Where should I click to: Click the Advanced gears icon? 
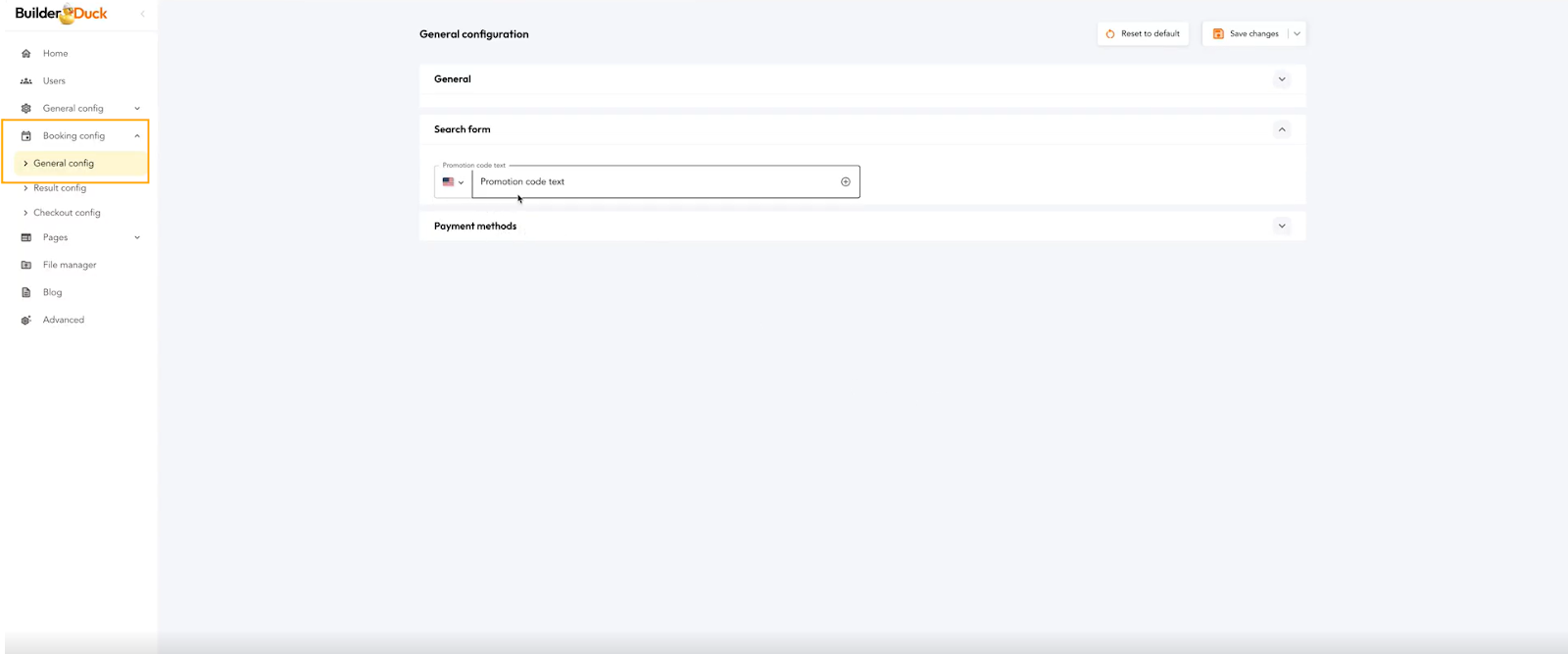26,320
